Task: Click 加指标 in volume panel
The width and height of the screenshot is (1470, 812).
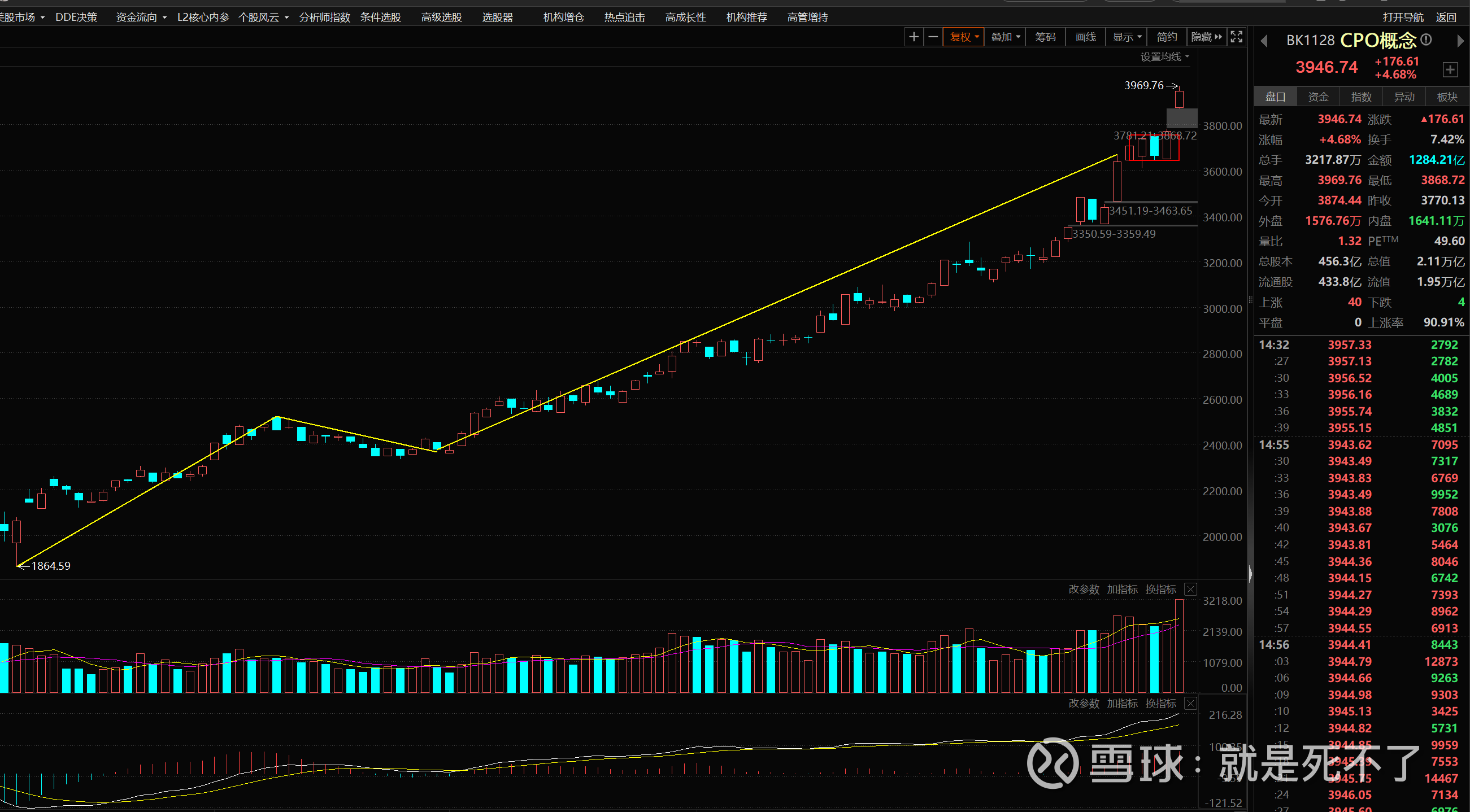Action: tap(1122, 589)
